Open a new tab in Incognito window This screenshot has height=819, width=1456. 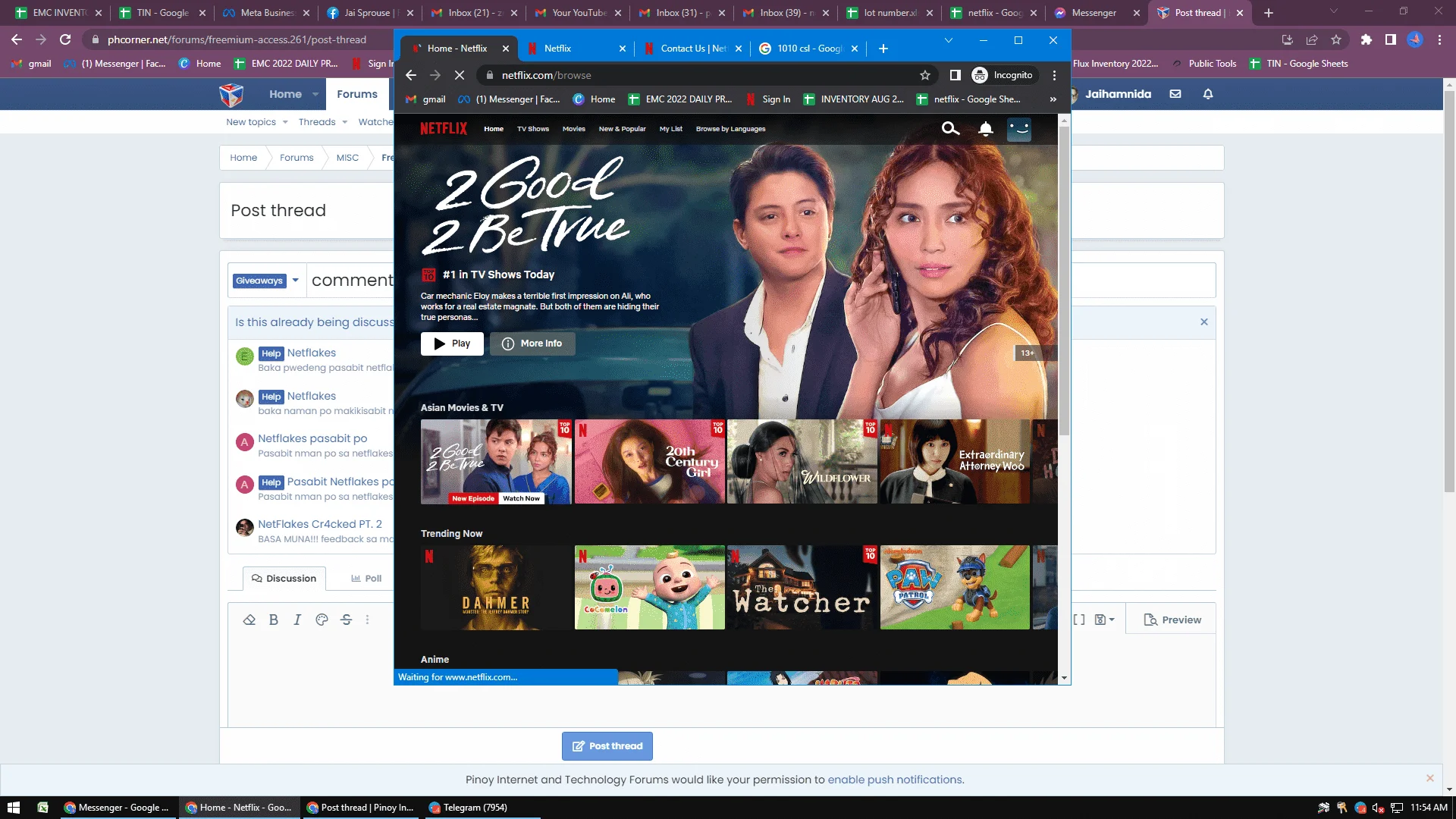point(883,49)
